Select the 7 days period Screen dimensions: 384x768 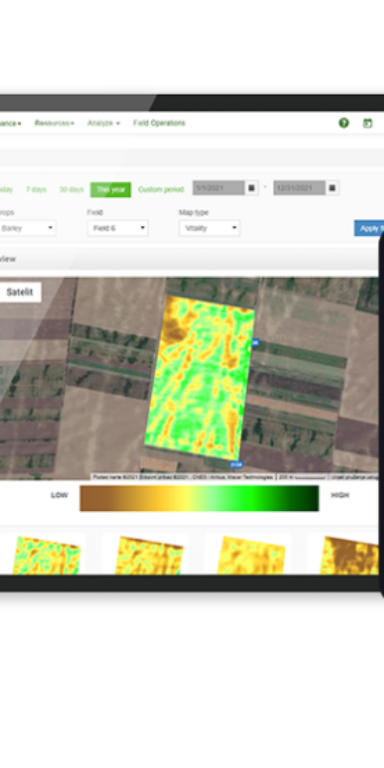[x=36, y=190]
